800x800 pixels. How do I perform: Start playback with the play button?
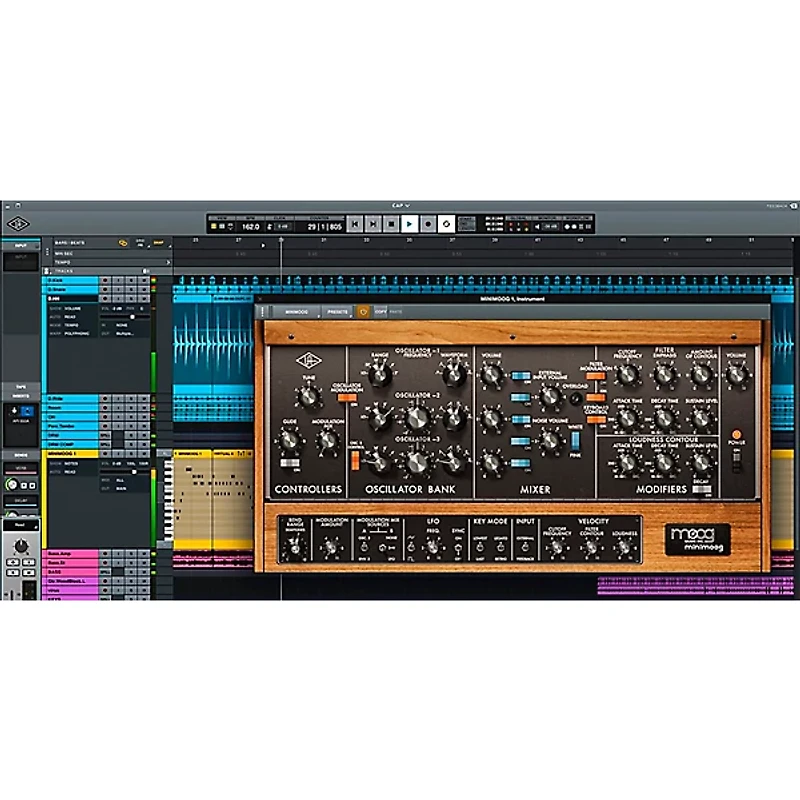(410, 224)
